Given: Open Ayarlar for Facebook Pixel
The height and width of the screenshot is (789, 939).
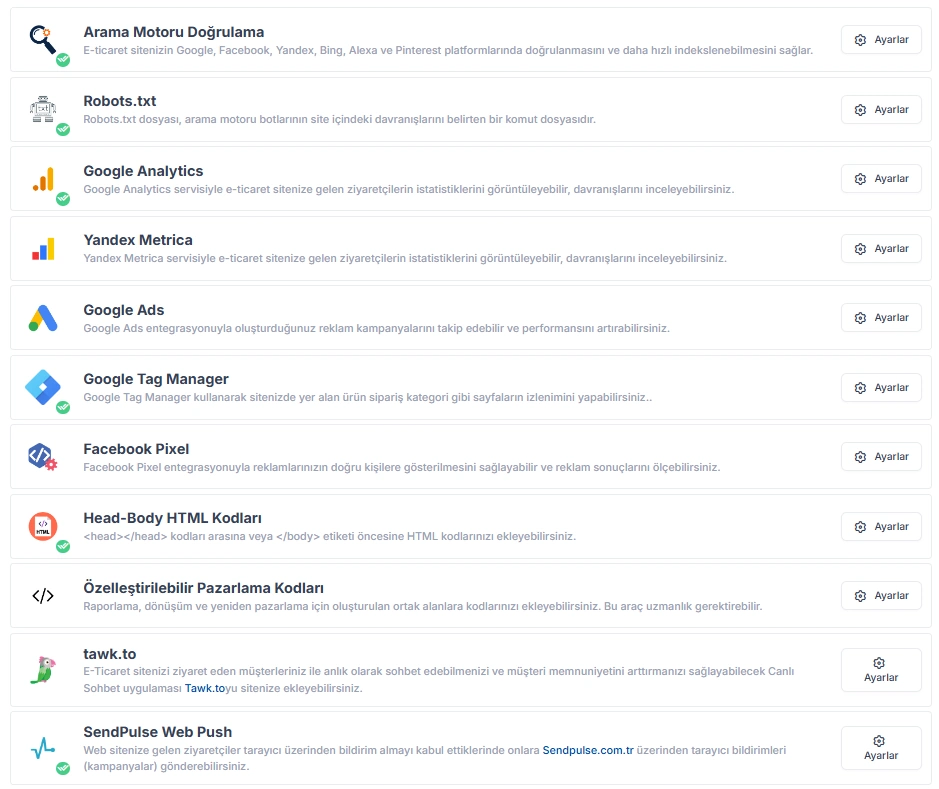Looking at the screenshot, I should click(881, 457).
